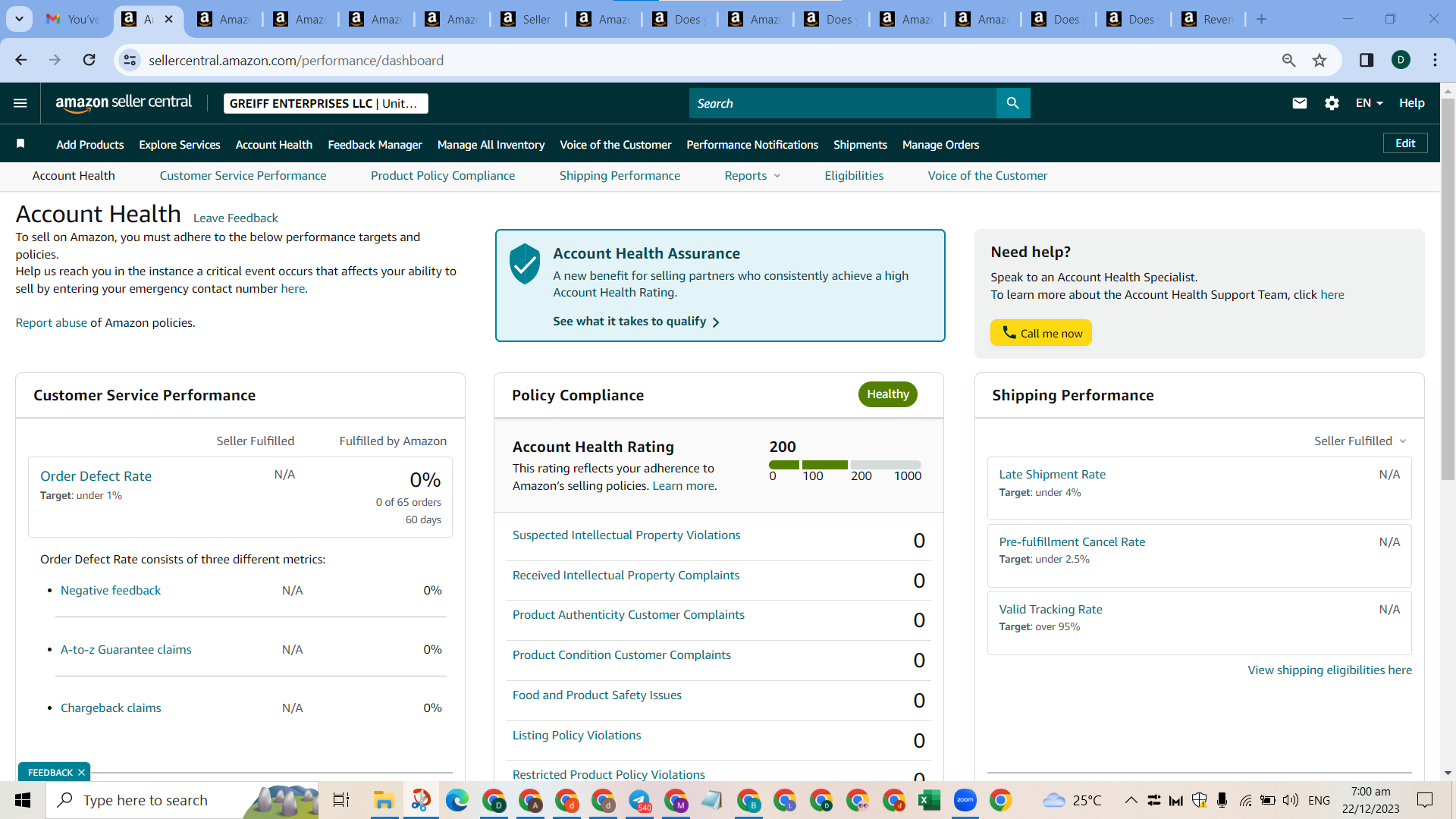
Task: Expand the Reports dropdown menu
Action: click(752, 175)
